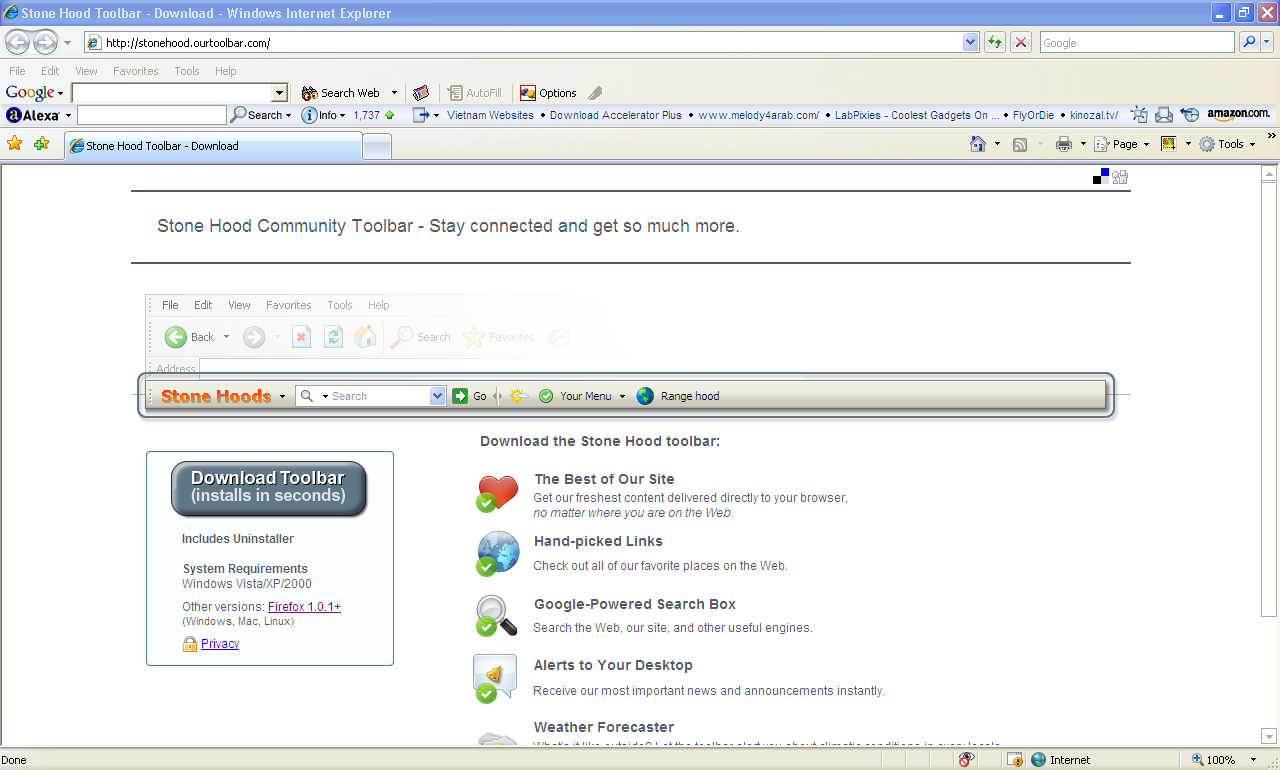Click the RSS feeds icon
Image resolution: width=1280 pixels, height=770 pixels.
click(1020, 144)
